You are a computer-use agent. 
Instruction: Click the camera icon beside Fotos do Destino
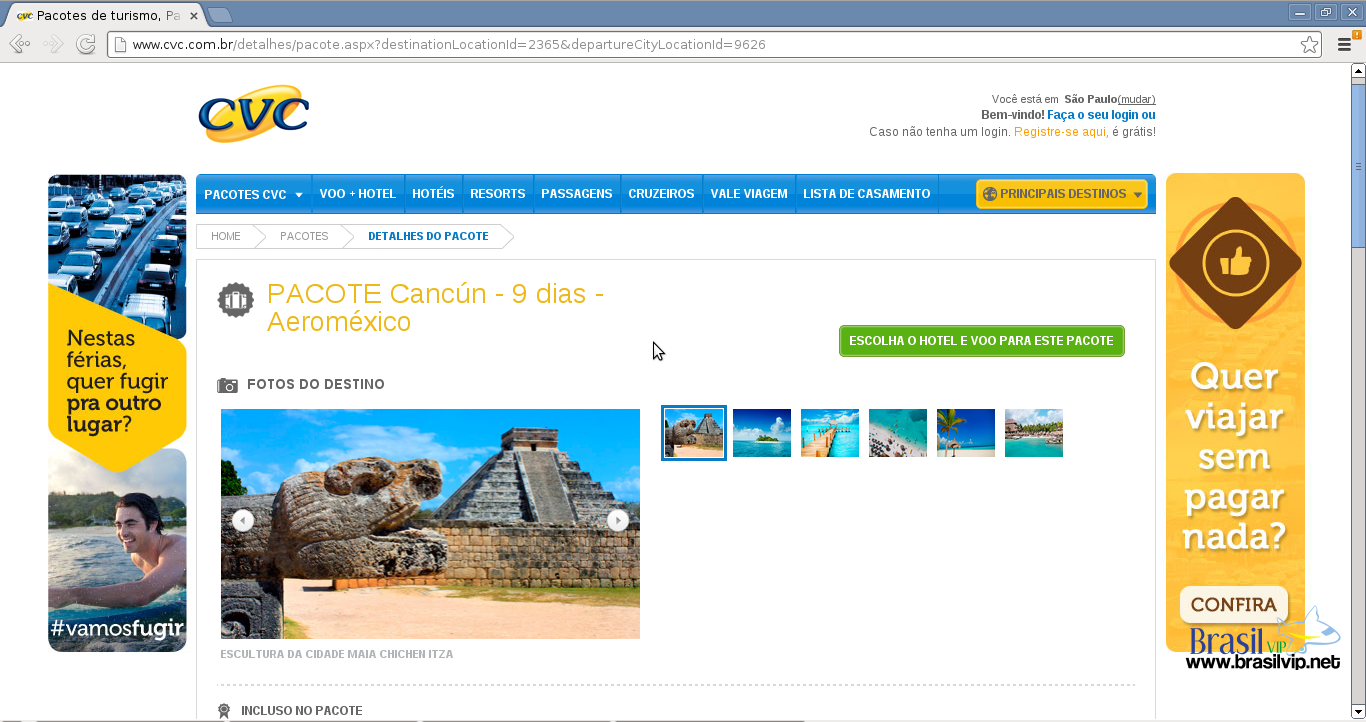[x=228, y=385]
